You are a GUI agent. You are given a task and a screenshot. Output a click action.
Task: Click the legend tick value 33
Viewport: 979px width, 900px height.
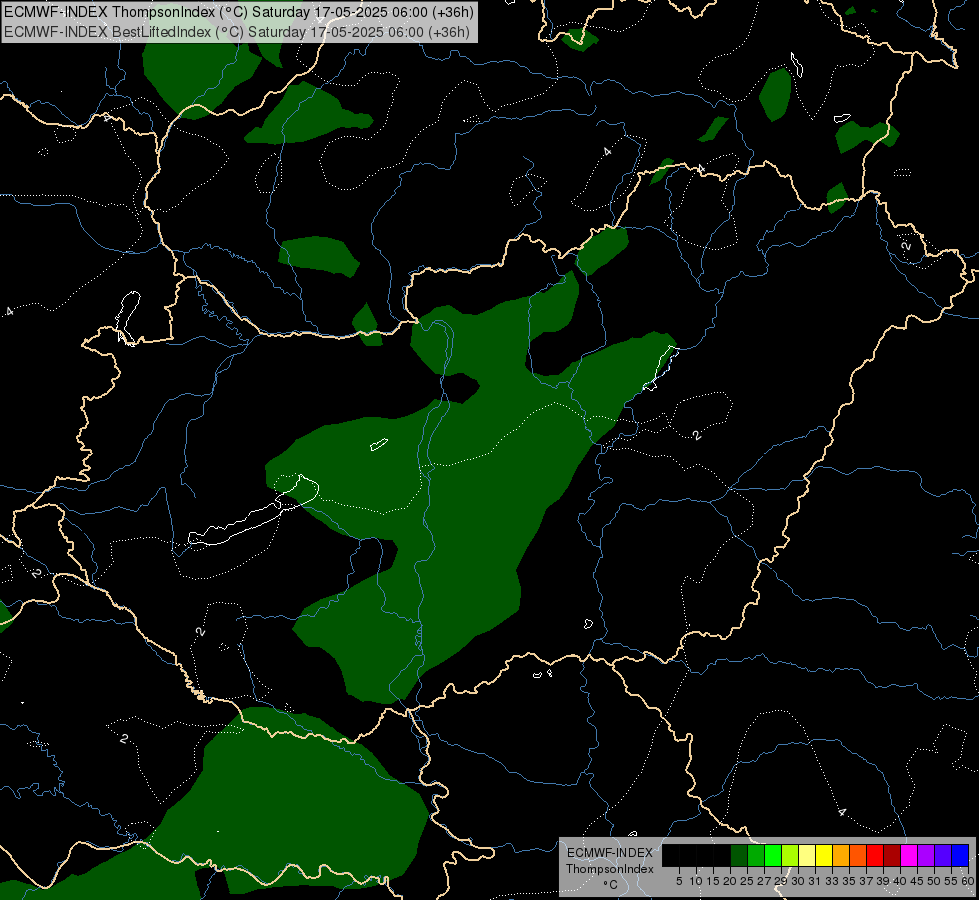[832, 881]
